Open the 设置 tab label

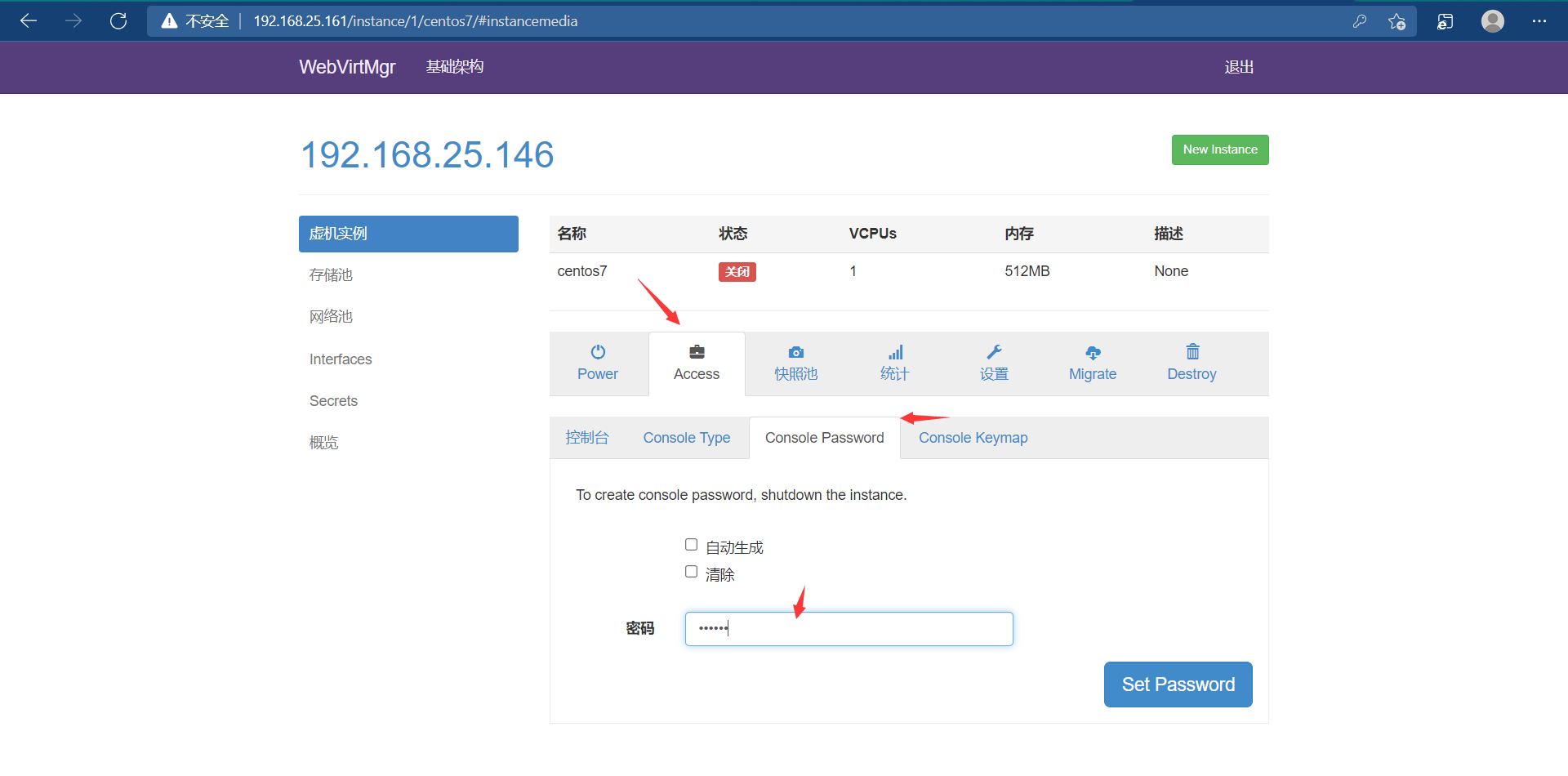point(994,374)
